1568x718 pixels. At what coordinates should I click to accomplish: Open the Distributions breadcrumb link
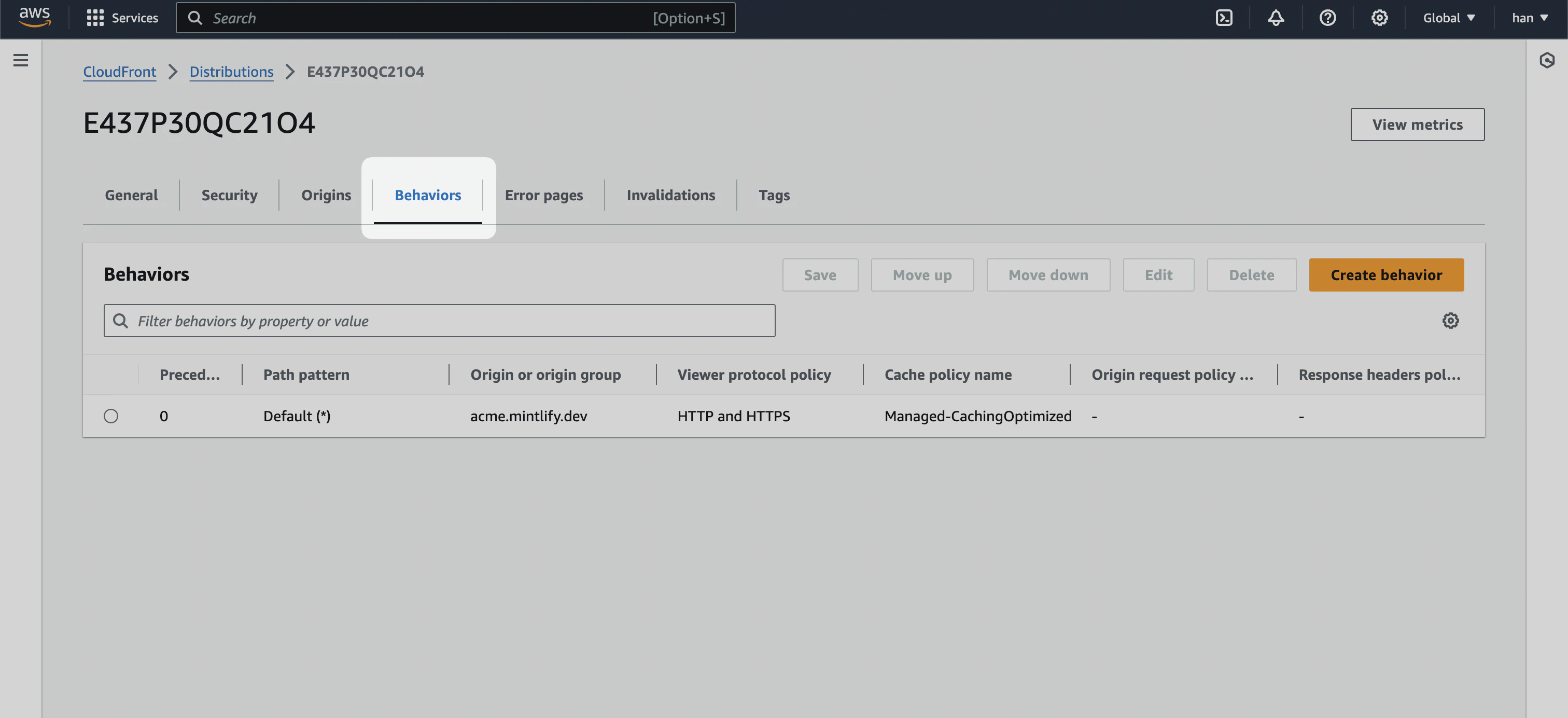(232, 71)
